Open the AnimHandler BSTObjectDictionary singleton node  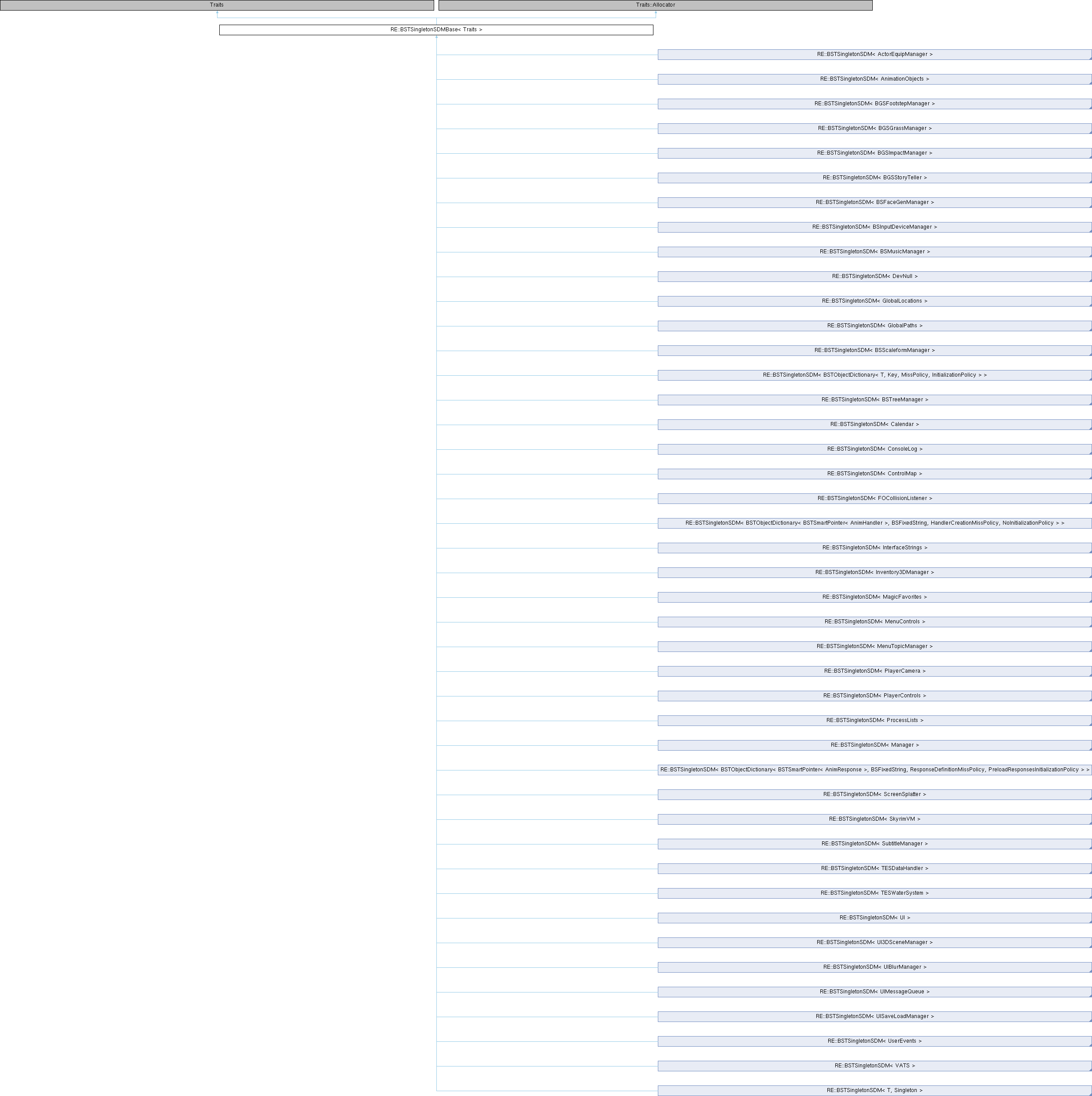[x=874, y=523]
